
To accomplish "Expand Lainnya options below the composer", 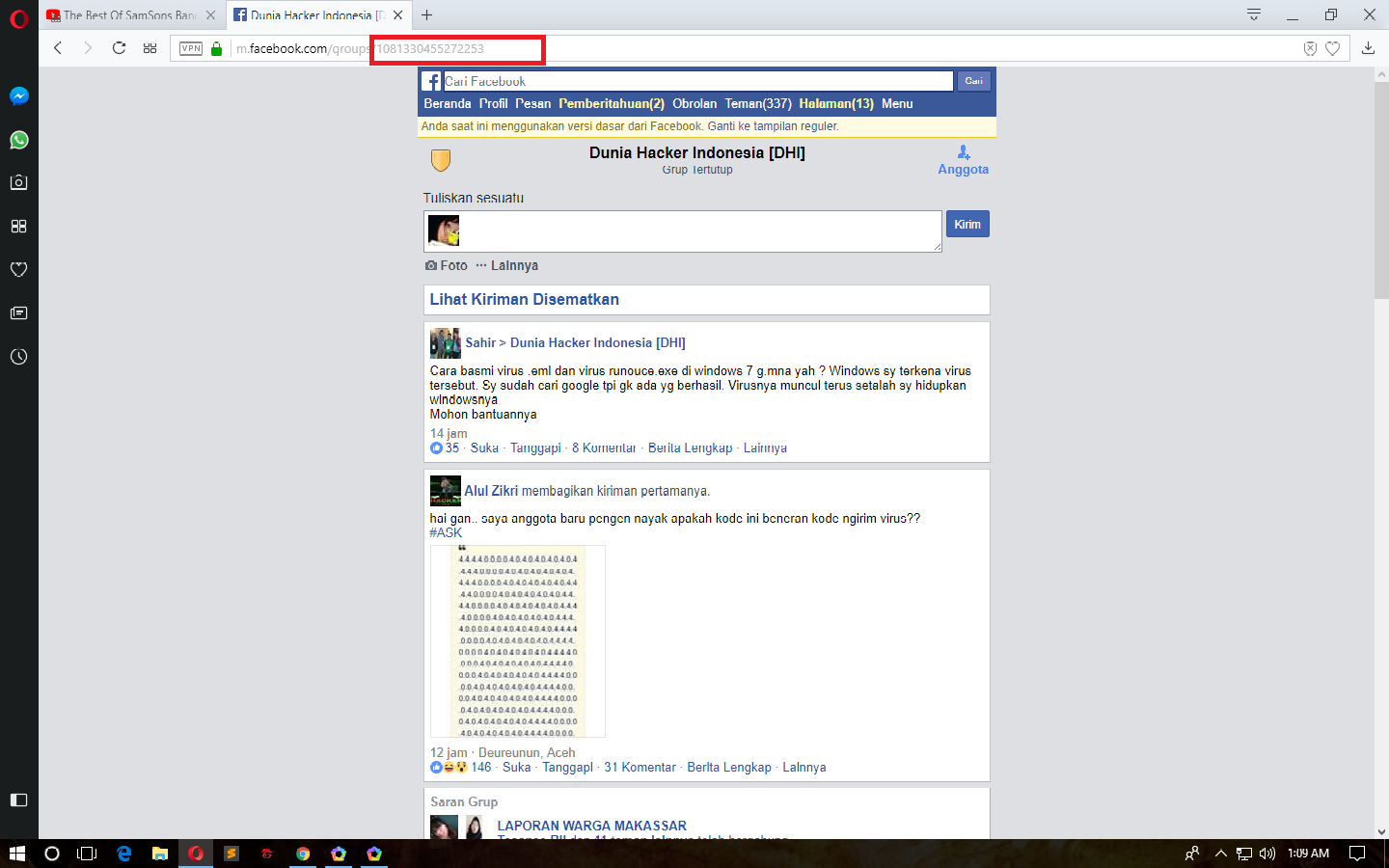I will point(507,266).
